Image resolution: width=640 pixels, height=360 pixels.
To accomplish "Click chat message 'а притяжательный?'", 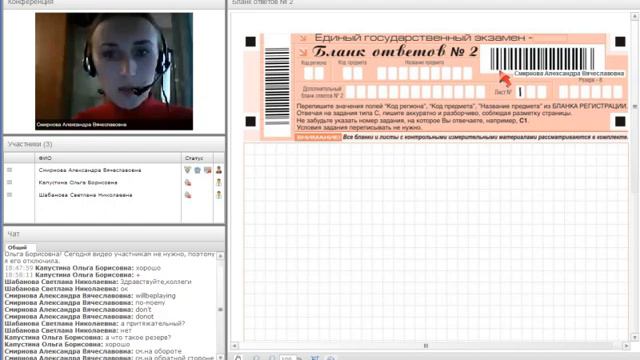I will click(153, 323).
